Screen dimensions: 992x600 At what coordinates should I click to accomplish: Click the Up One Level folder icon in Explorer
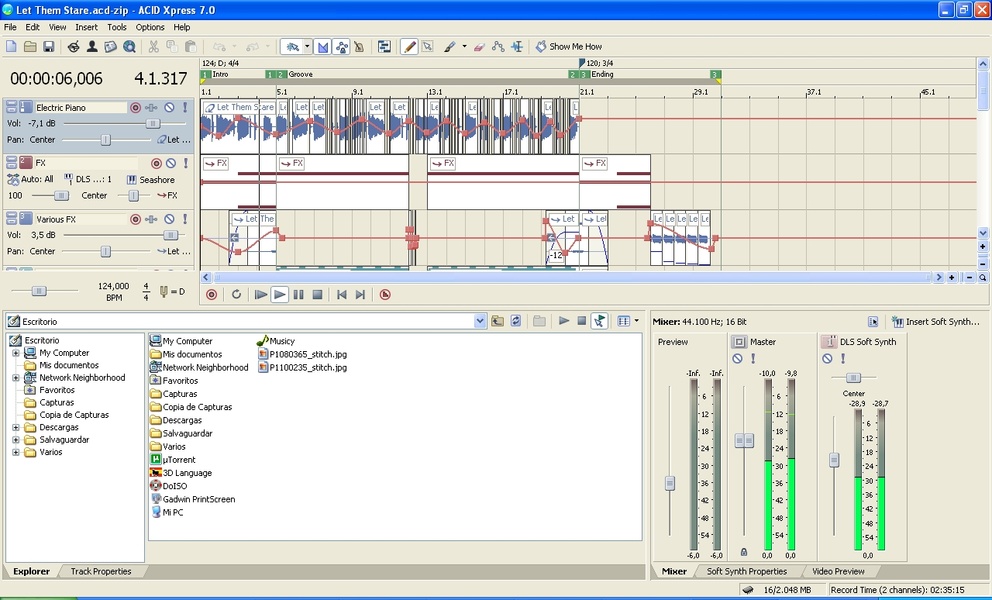coord(498,322)
